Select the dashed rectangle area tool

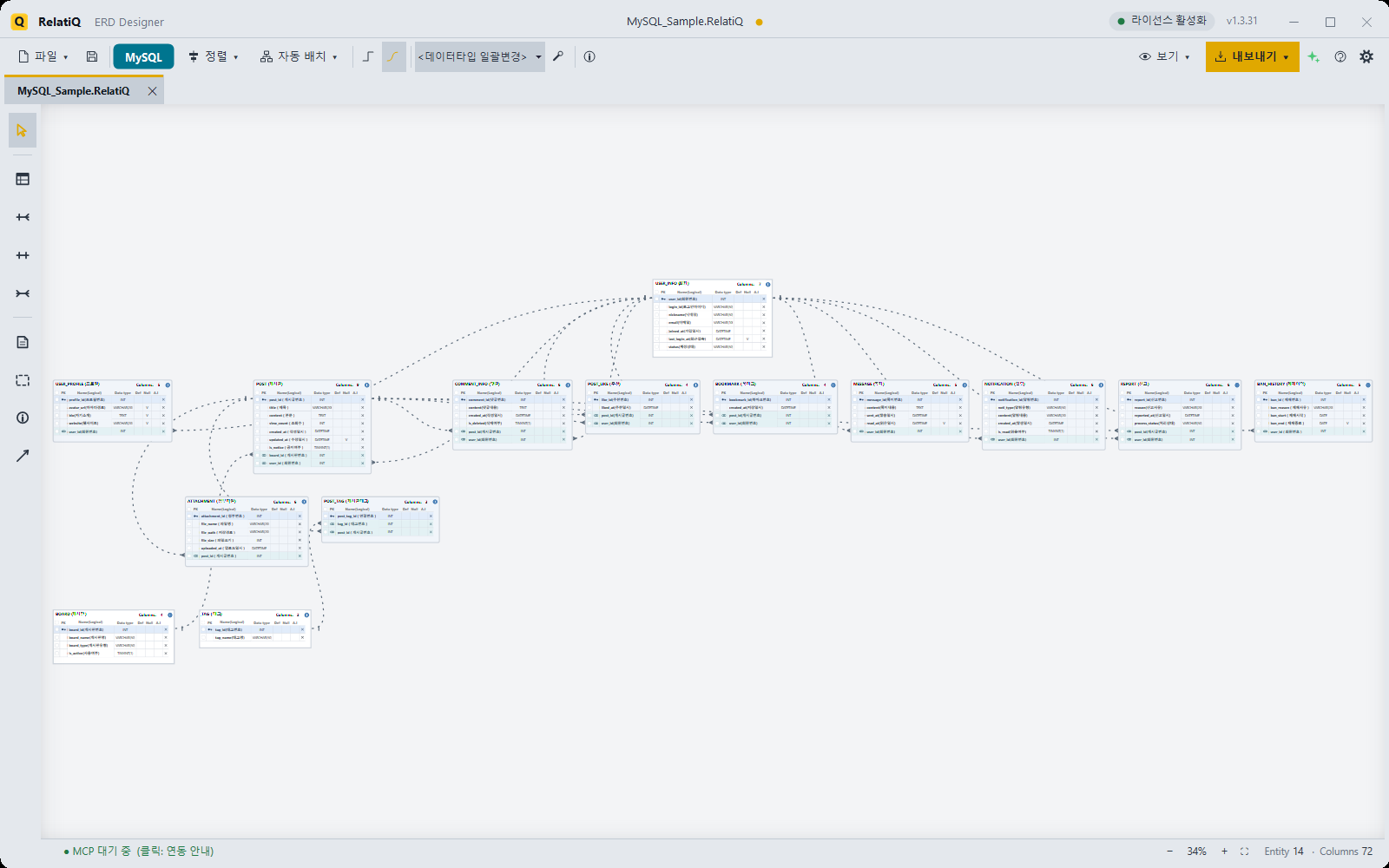pyautogui.click(x=23, y=380)
